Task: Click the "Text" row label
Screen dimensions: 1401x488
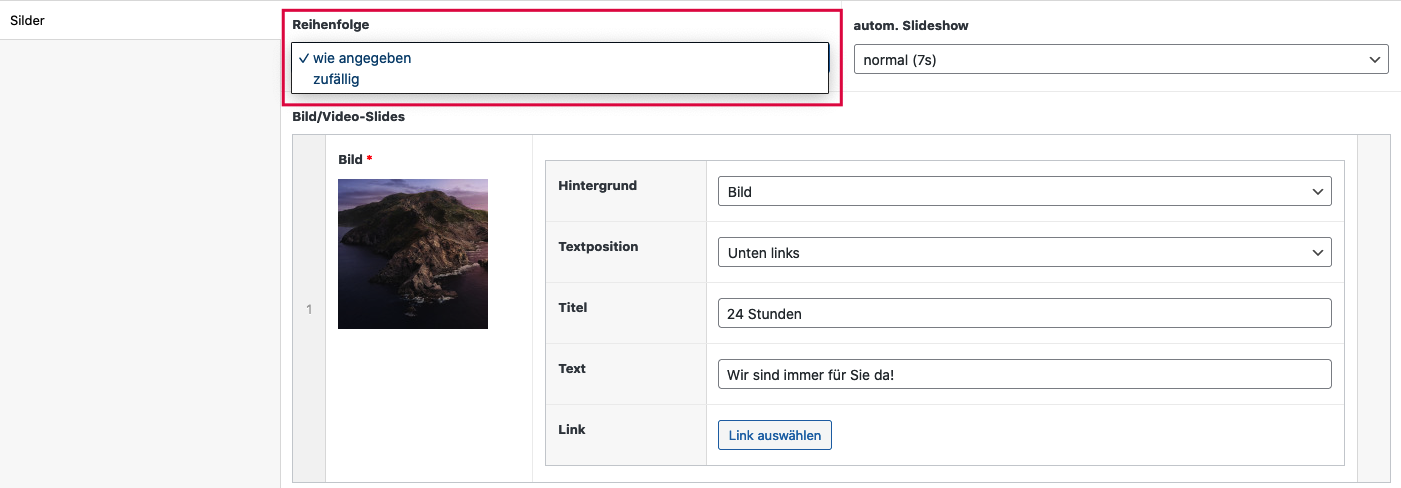Action: [572, 368]
